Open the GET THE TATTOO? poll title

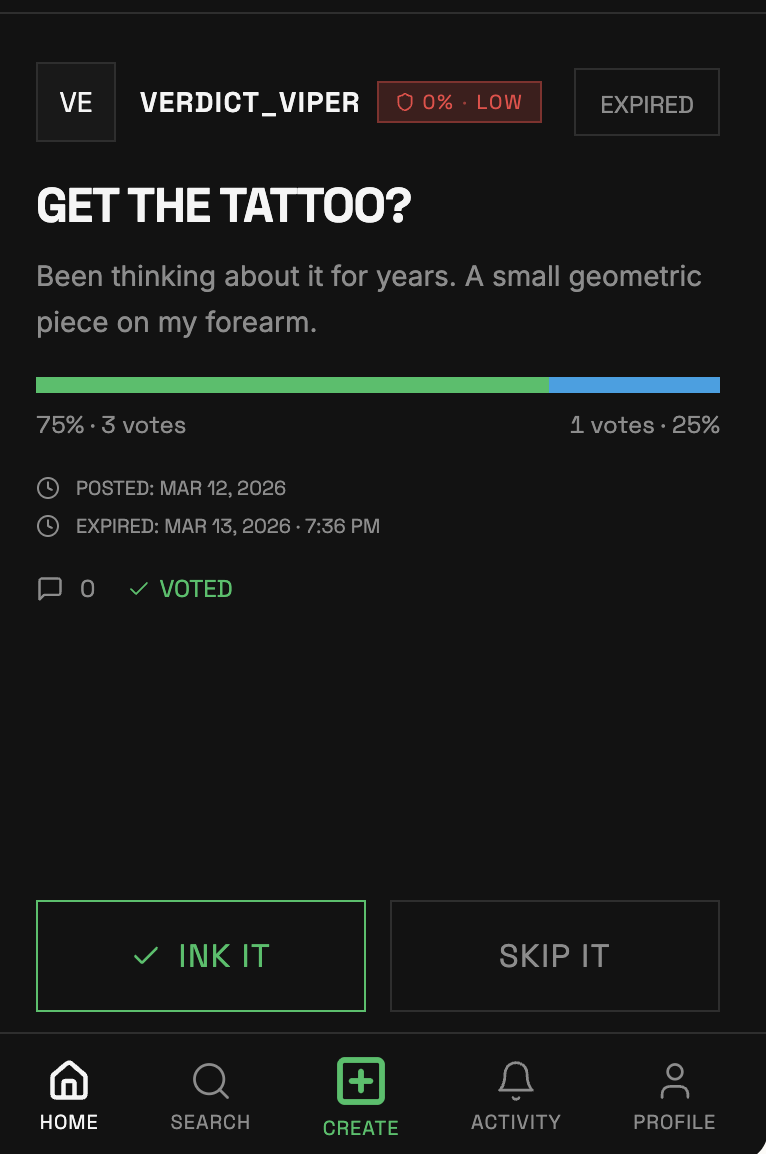tap(224, 206)
